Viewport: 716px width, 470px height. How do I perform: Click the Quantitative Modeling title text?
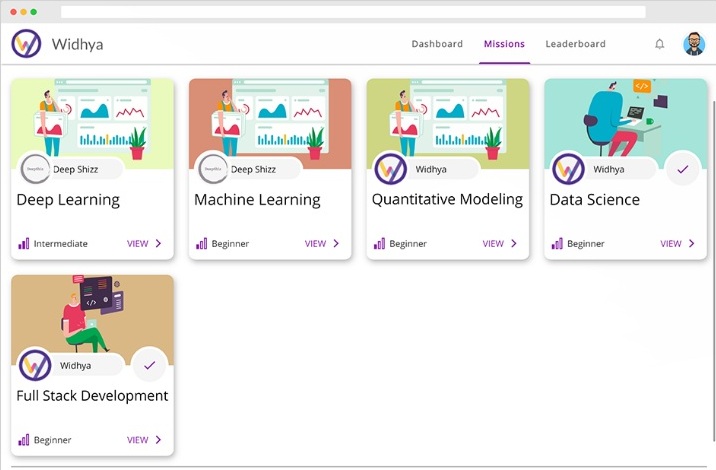click(447, 200)
